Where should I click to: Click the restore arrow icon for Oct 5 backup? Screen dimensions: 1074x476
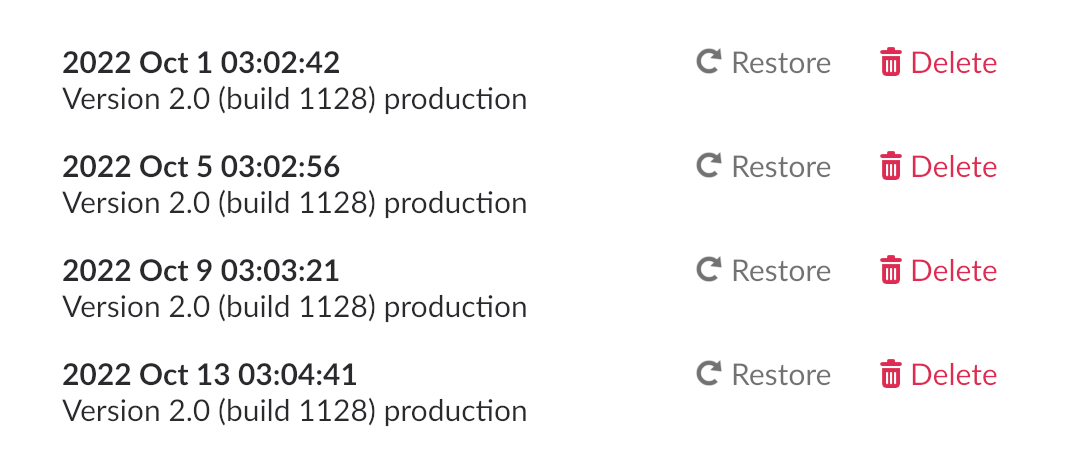coord(709,166)
